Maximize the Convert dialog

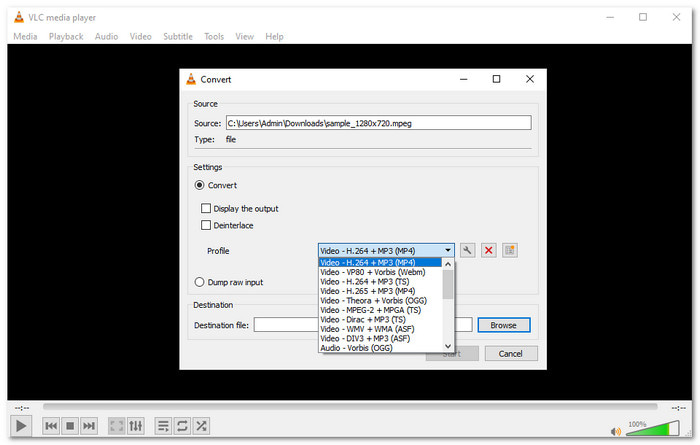coord(496,79)
